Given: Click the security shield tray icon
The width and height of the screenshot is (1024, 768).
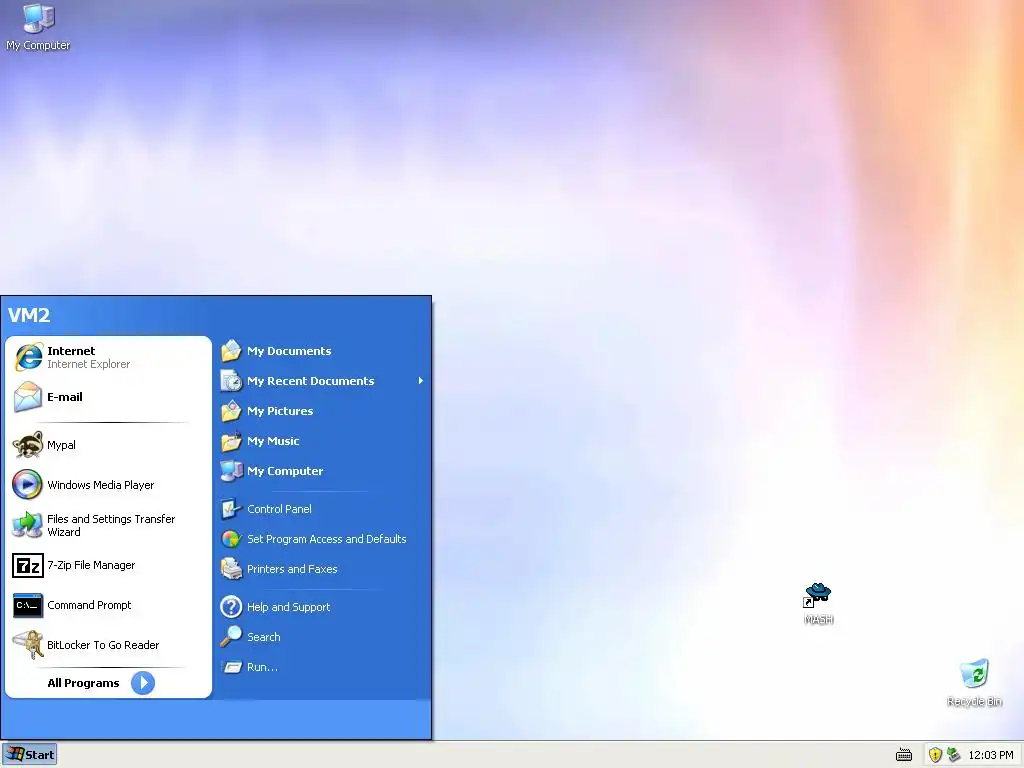Looking at the screenshot, I should [x=935, y=755].
